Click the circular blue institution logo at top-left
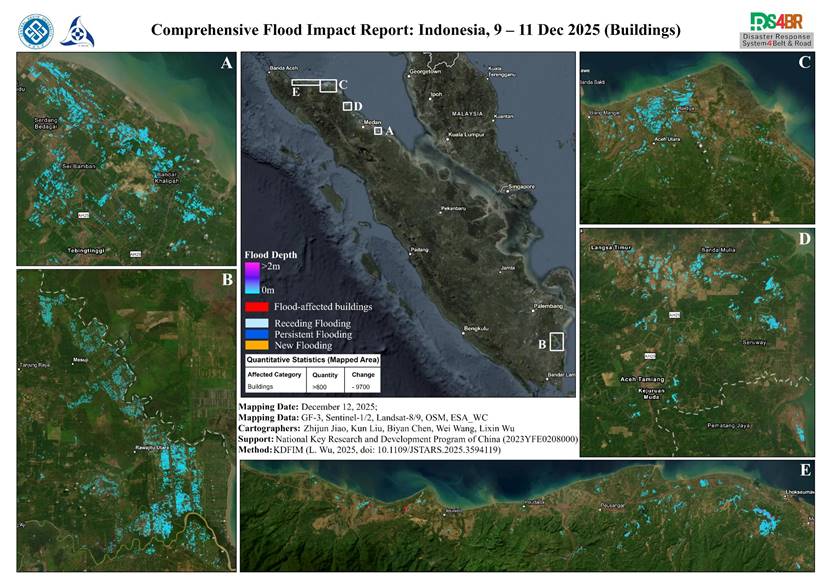Screen dimensions: 831x583 33,29
